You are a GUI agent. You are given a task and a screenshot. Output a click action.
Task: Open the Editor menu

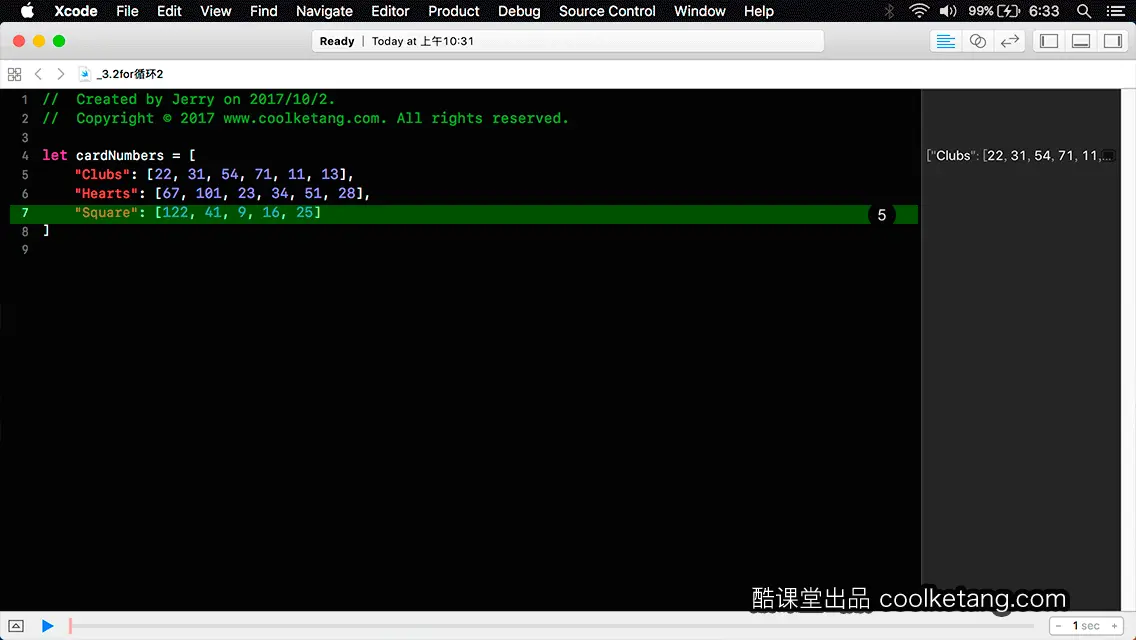(x=390, y=11)
